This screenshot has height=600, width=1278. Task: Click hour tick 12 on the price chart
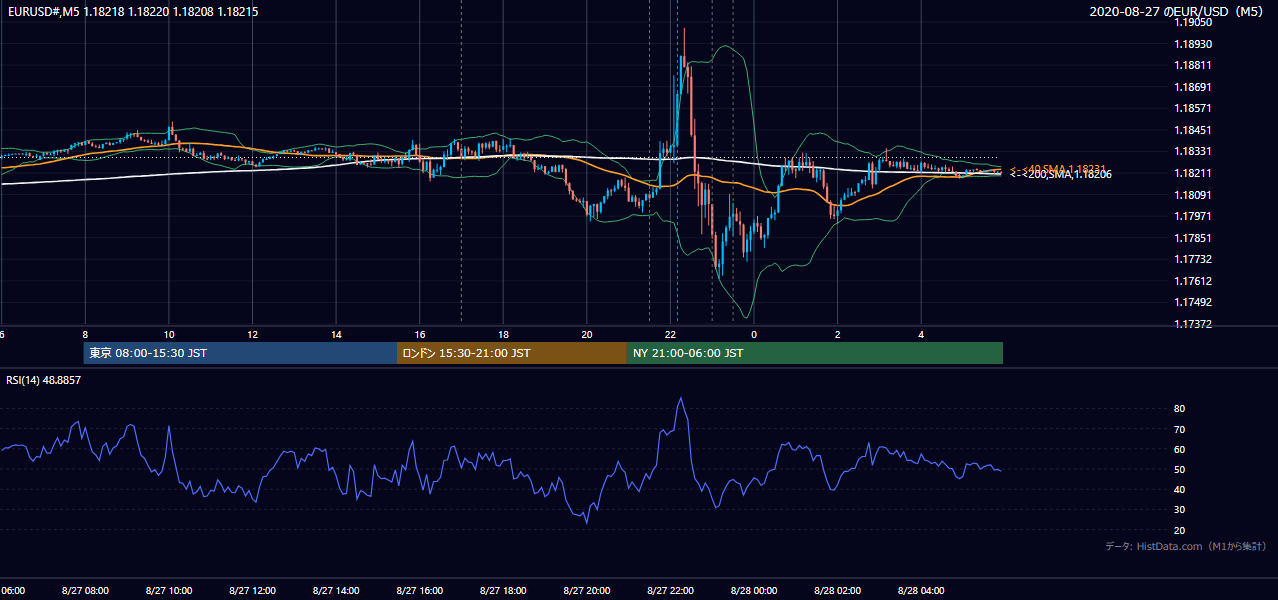click(x=252, y=334)
